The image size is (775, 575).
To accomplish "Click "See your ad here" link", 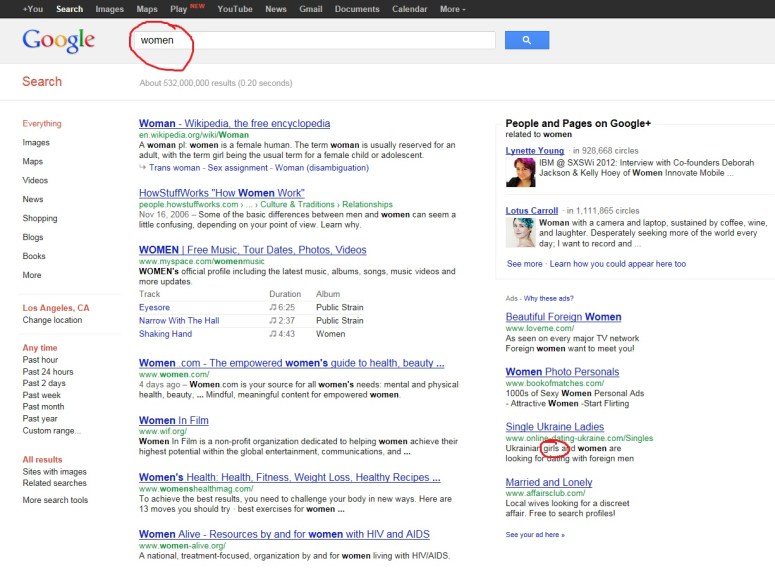I will click(535, 535).
